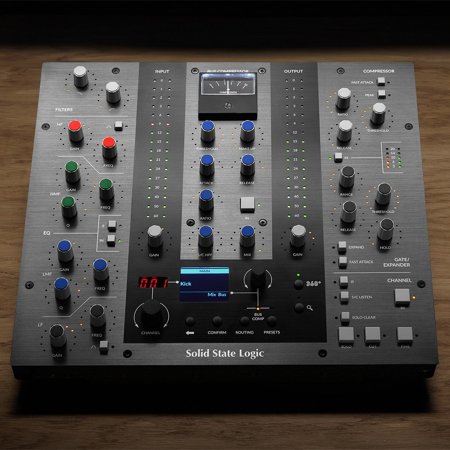
Task: Click the bottom-right FINE square button
Action: (405, 335)
